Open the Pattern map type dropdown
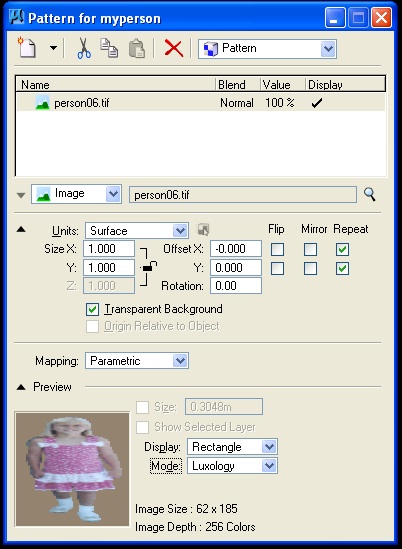 [267, 48]
